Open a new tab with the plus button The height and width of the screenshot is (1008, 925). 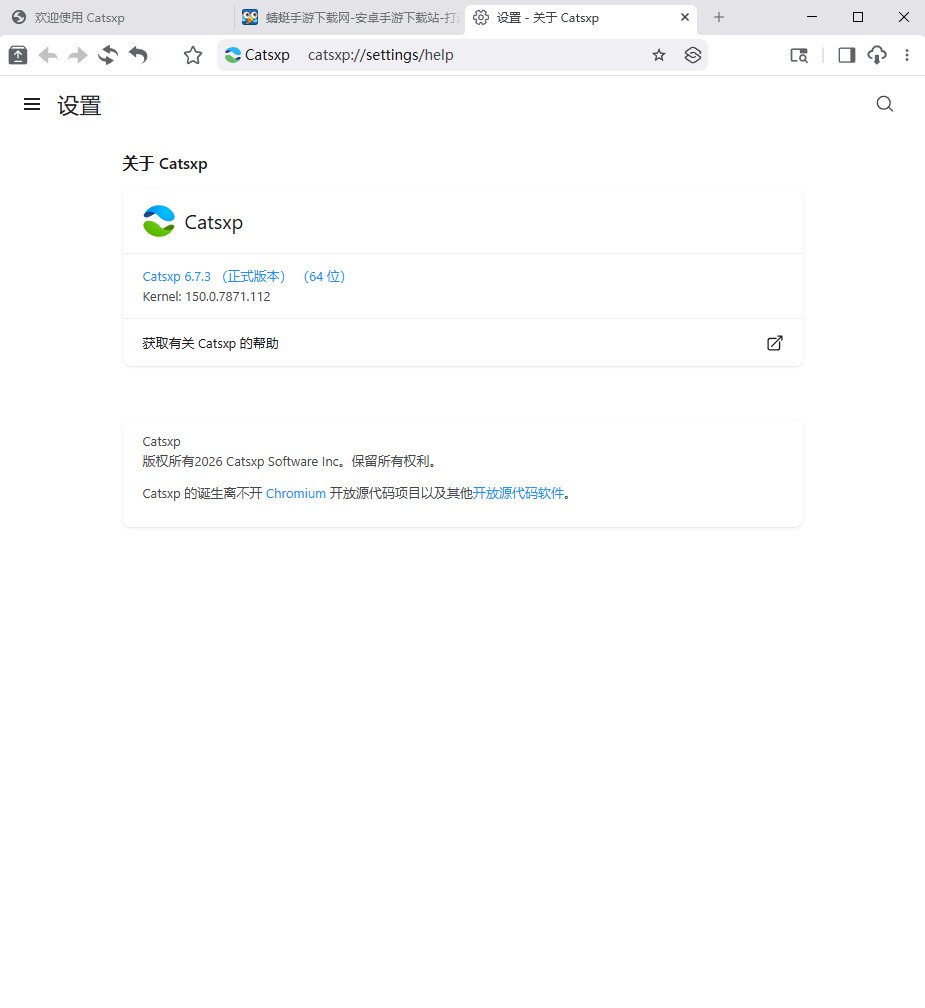point(719,17)
